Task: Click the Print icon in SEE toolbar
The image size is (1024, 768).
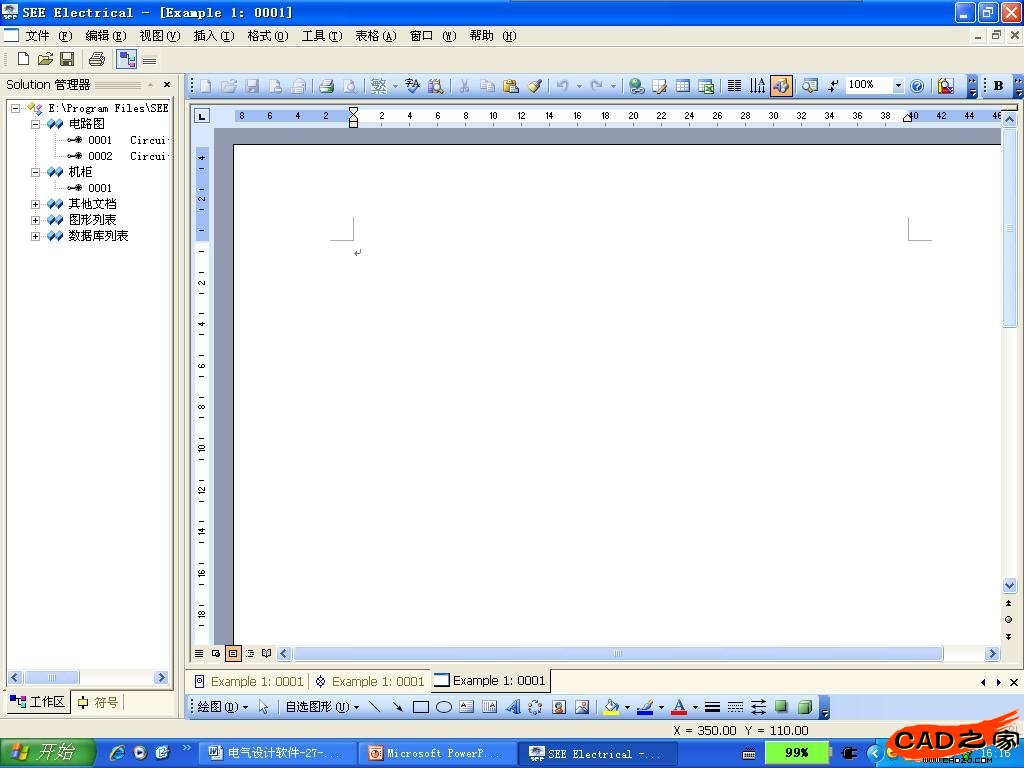Action: click(96, 60)
